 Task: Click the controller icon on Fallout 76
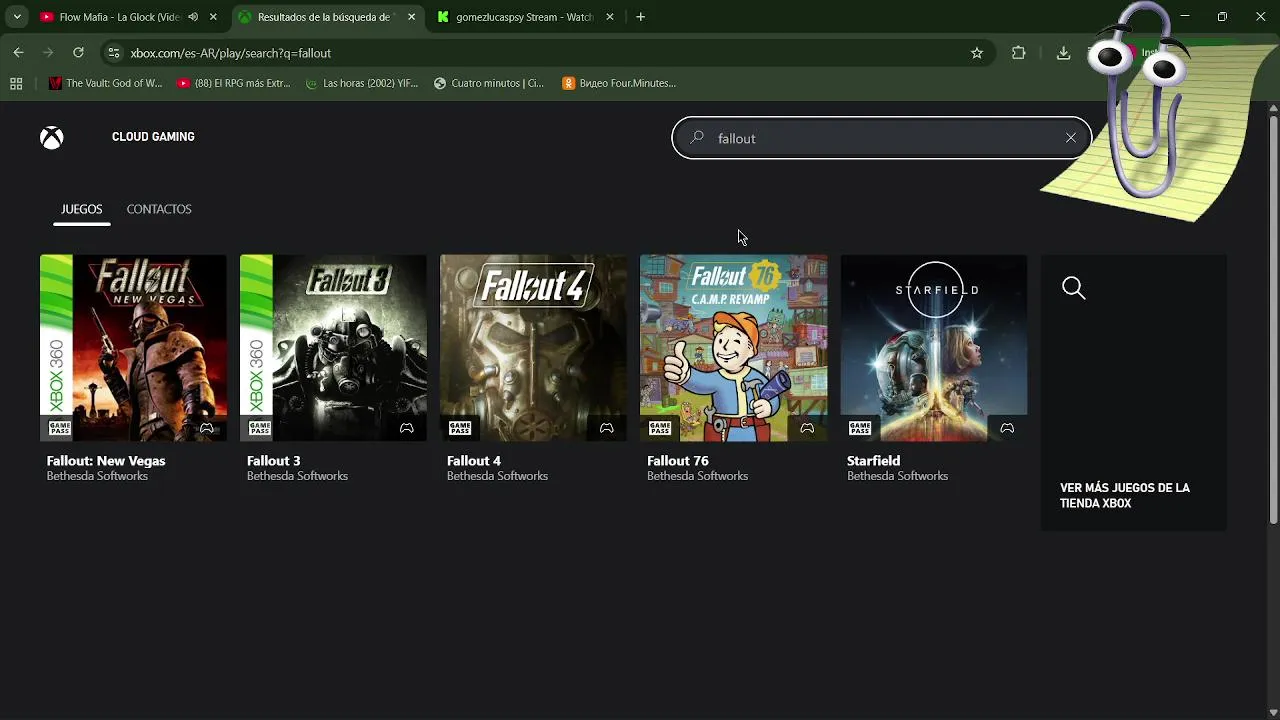(806, 428)
